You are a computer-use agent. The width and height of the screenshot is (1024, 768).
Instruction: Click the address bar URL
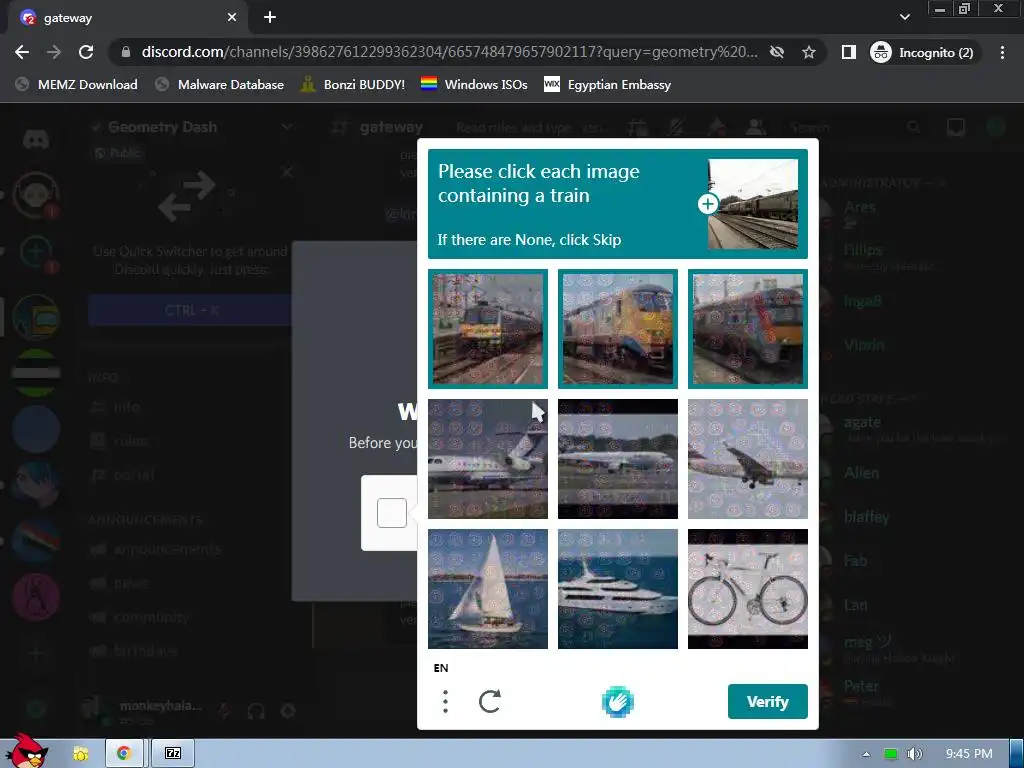click(449, 52)
